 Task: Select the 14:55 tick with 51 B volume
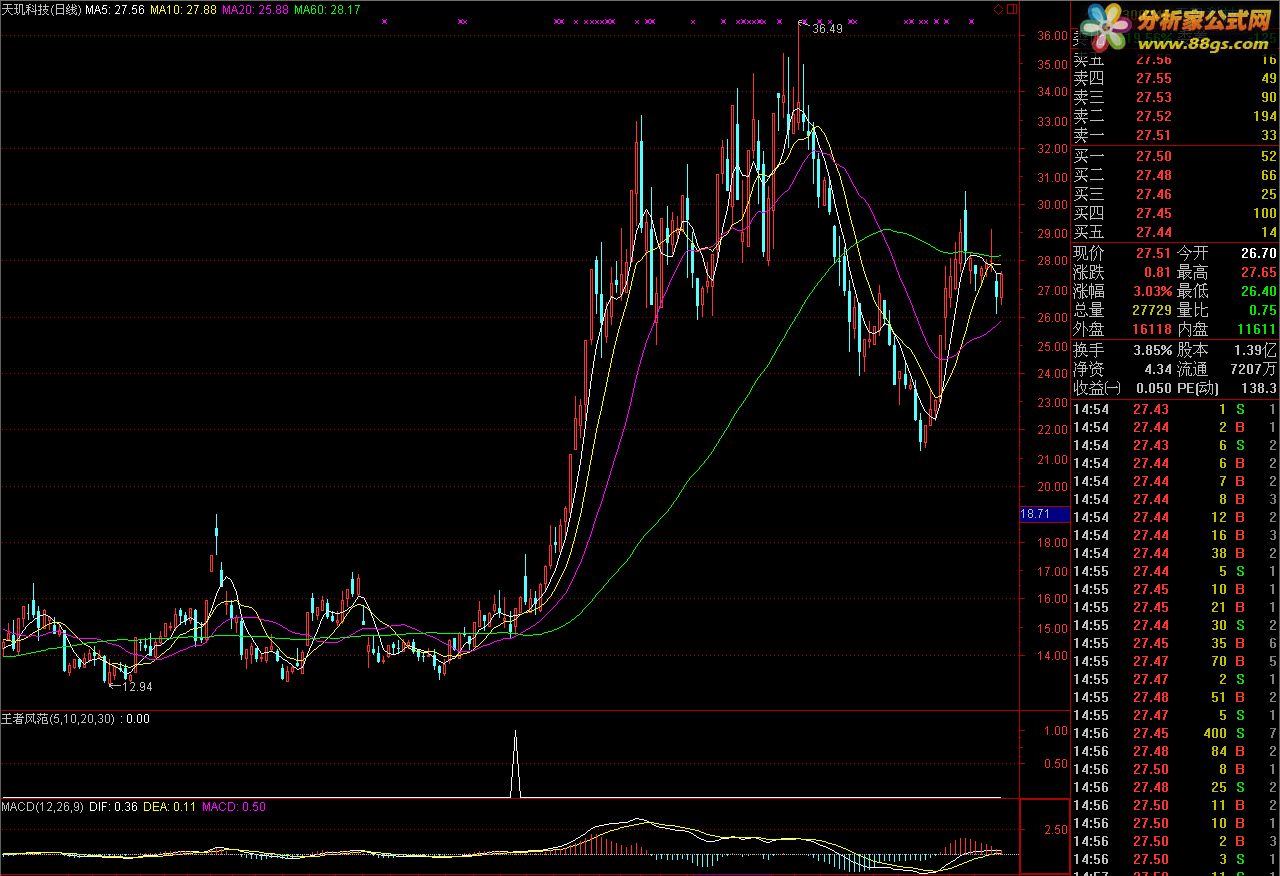[x=1175, y=698]
